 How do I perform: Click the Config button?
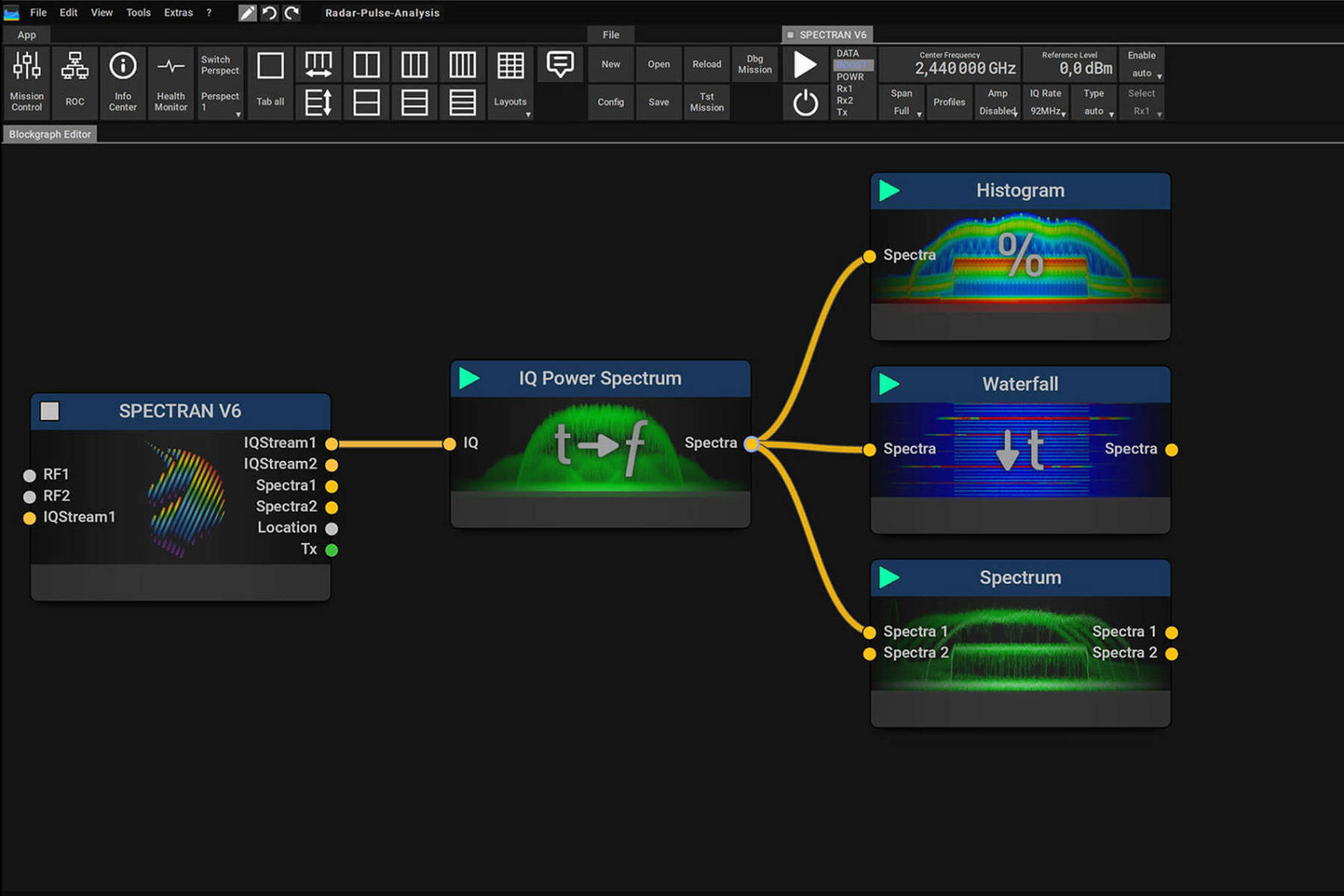click(x=611, y=102)
